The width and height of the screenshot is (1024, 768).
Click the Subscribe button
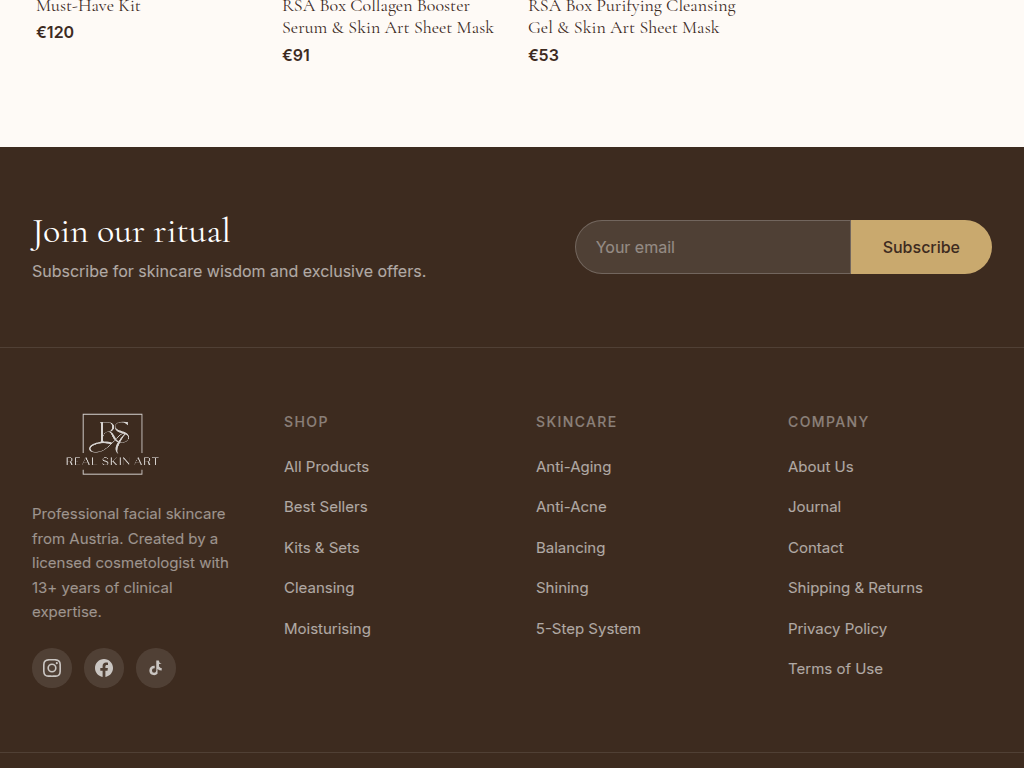[920, 247]
